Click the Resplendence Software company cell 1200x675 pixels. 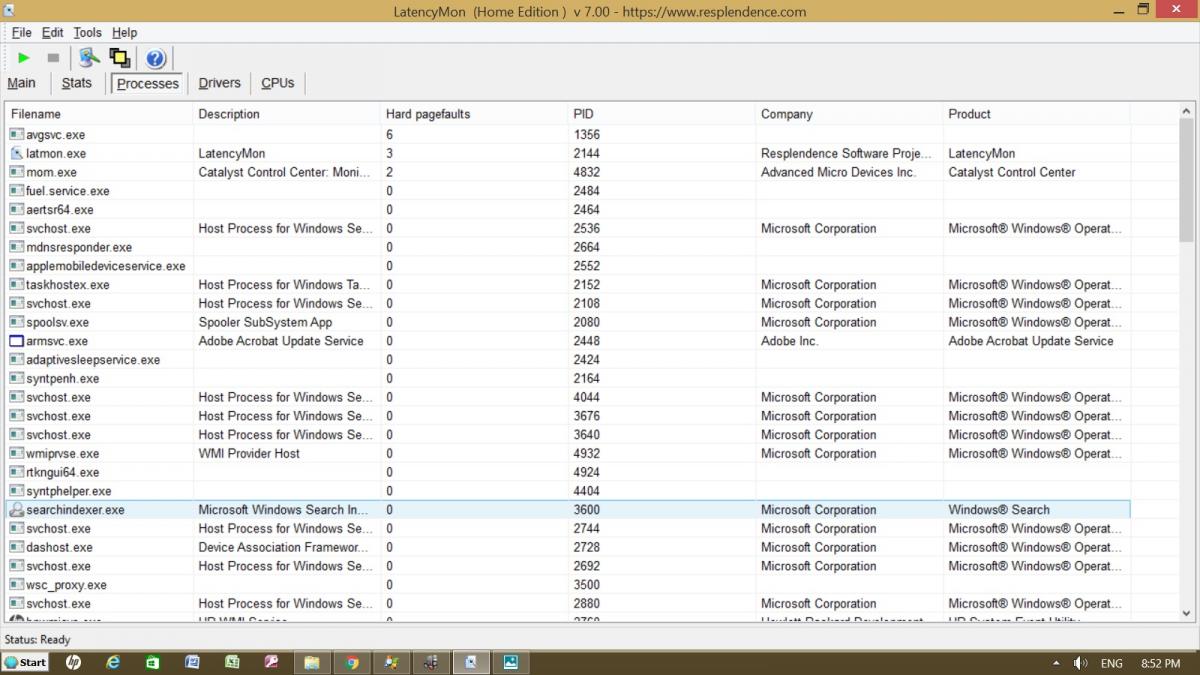coord(846,154)
